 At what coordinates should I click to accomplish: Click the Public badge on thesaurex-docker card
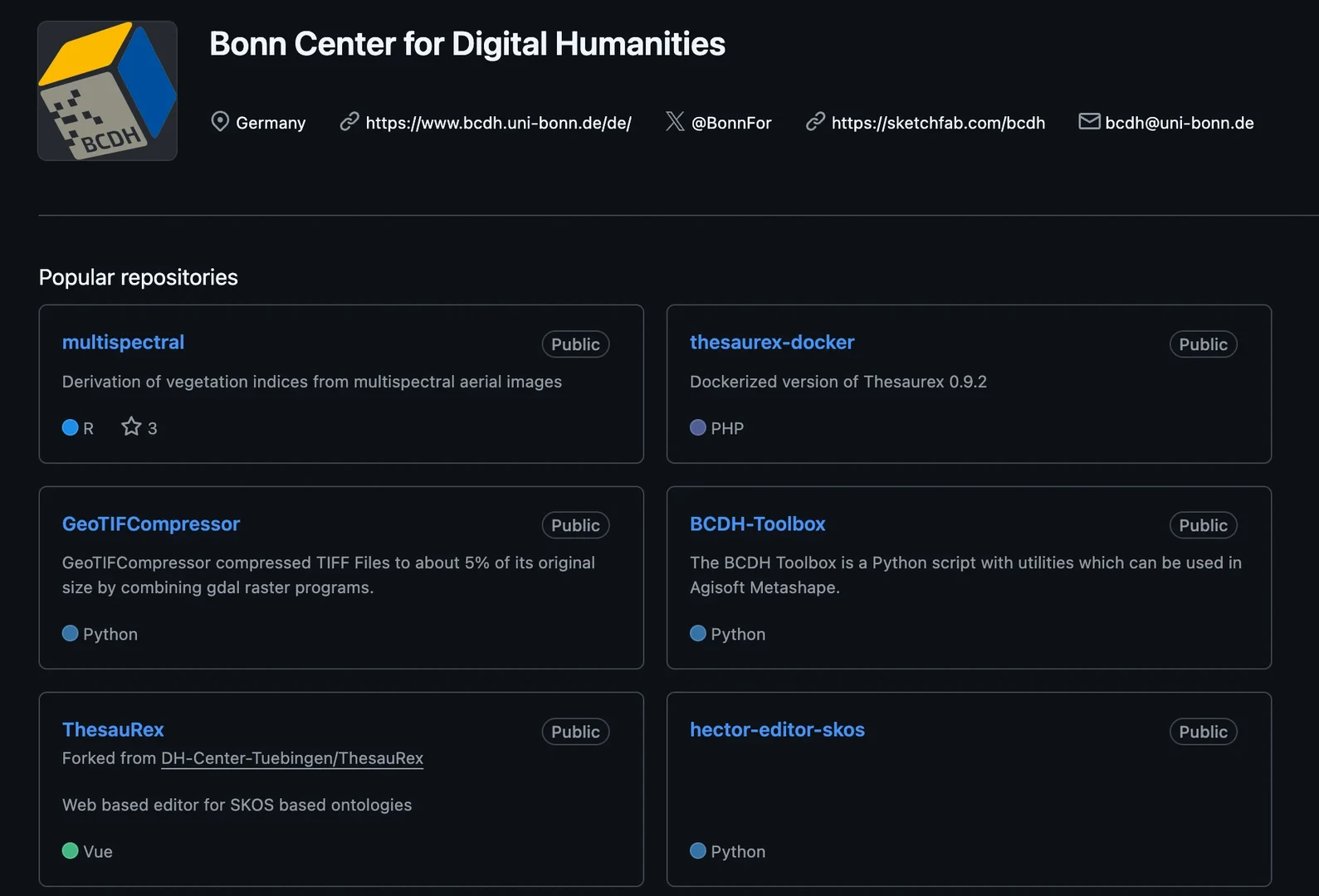(x=1203, y=344)
